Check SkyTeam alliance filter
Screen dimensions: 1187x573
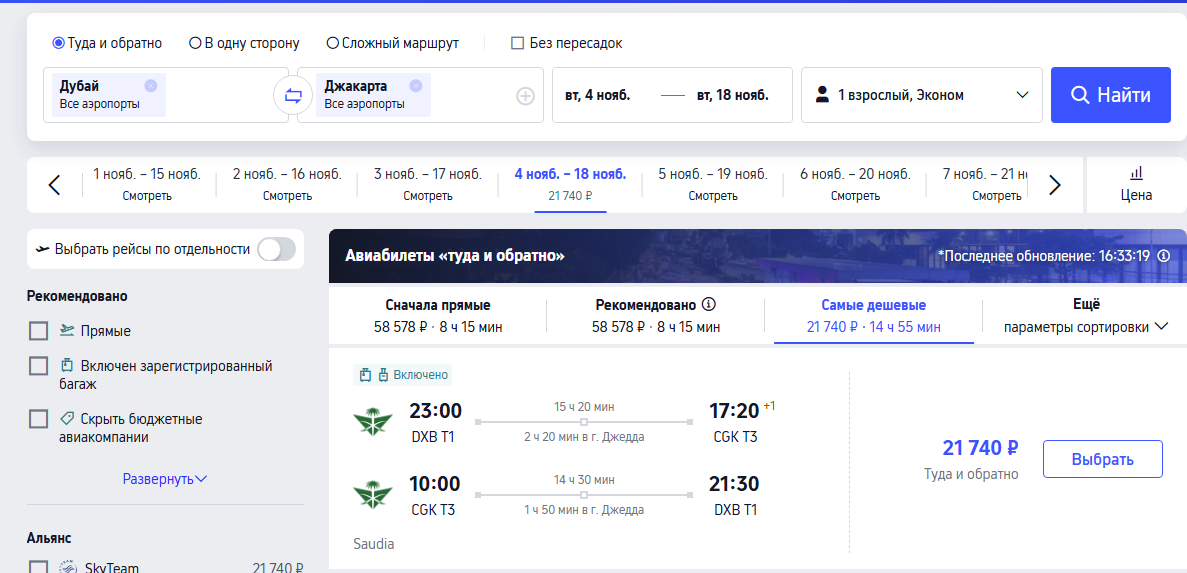(39, 567)
